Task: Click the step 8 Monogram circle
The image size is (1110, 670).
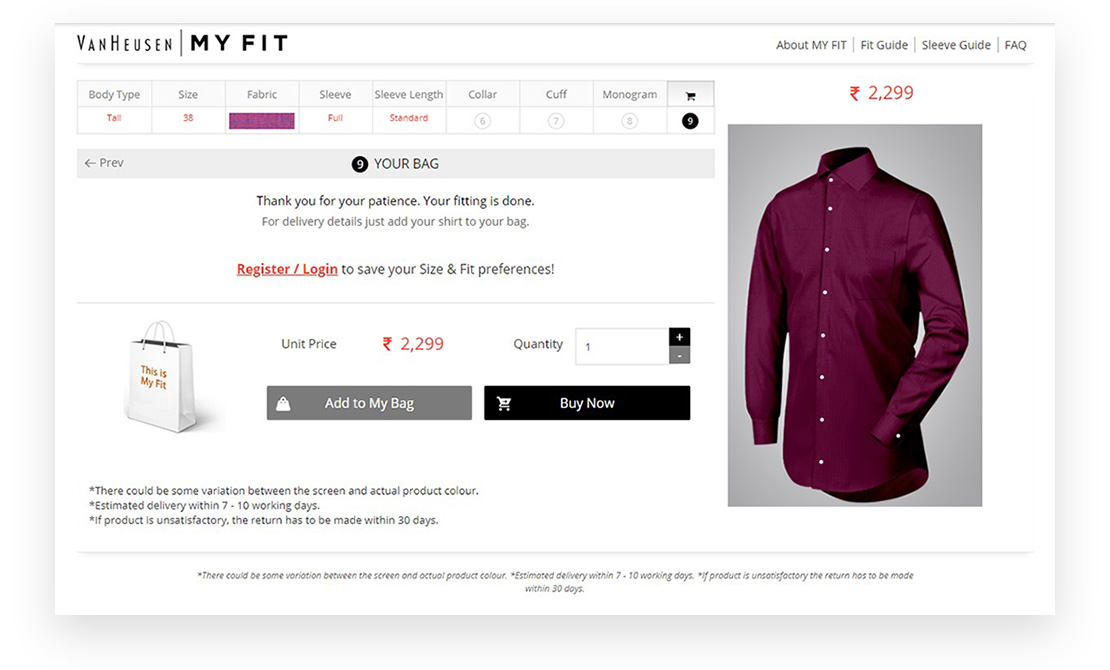Action: tap(629, 121)
